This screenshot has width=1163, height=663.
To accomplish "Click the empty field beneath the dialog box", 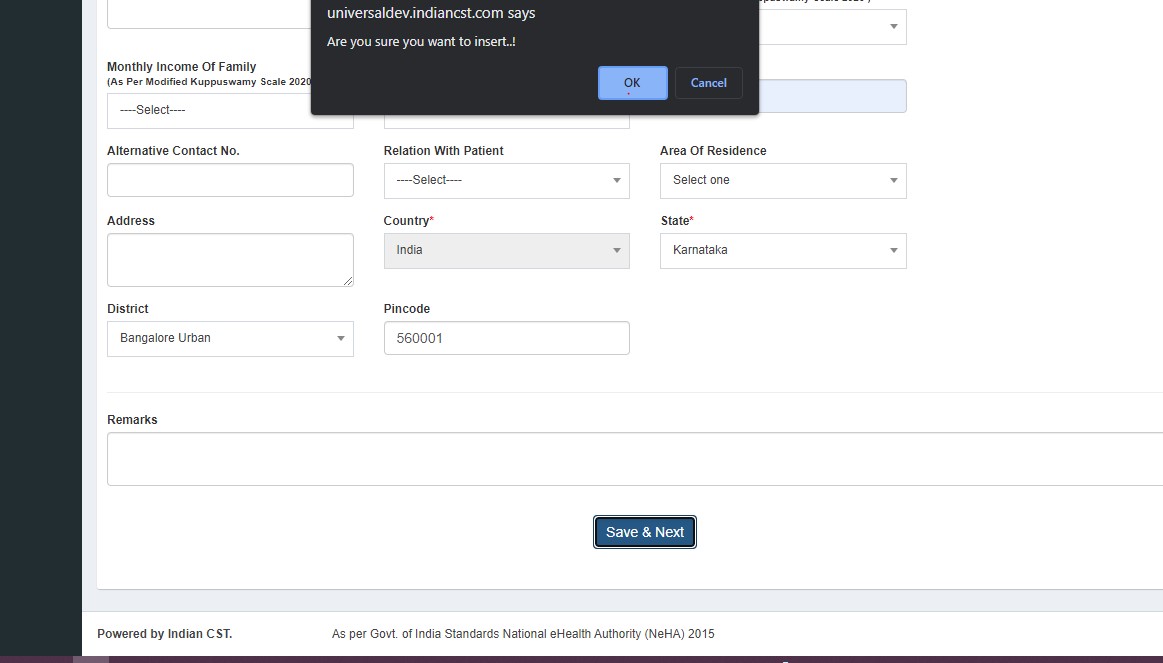I will pyautogui.click(x=506, y=119).
